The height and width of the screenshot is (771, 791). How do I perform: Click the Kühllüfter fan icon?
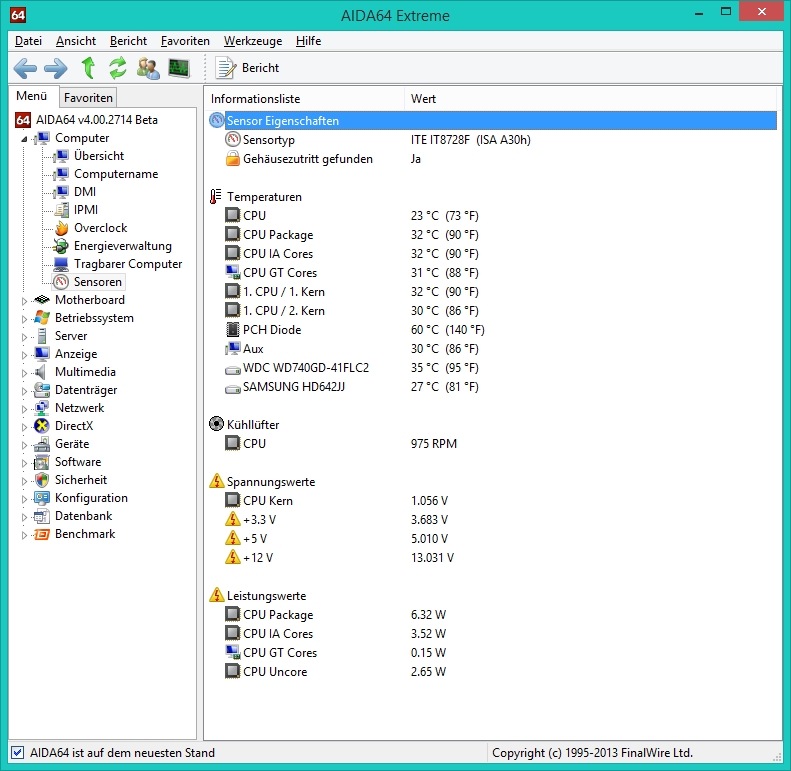click(216, 424)
